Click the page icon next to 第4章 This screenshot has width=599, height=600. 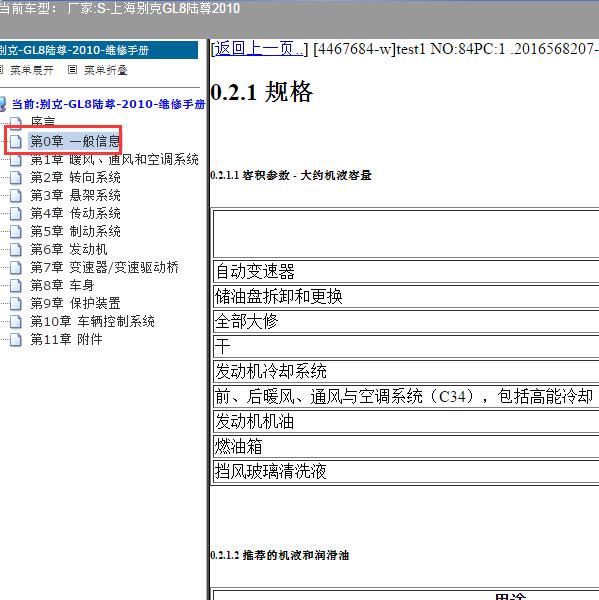tap(15, 214)
